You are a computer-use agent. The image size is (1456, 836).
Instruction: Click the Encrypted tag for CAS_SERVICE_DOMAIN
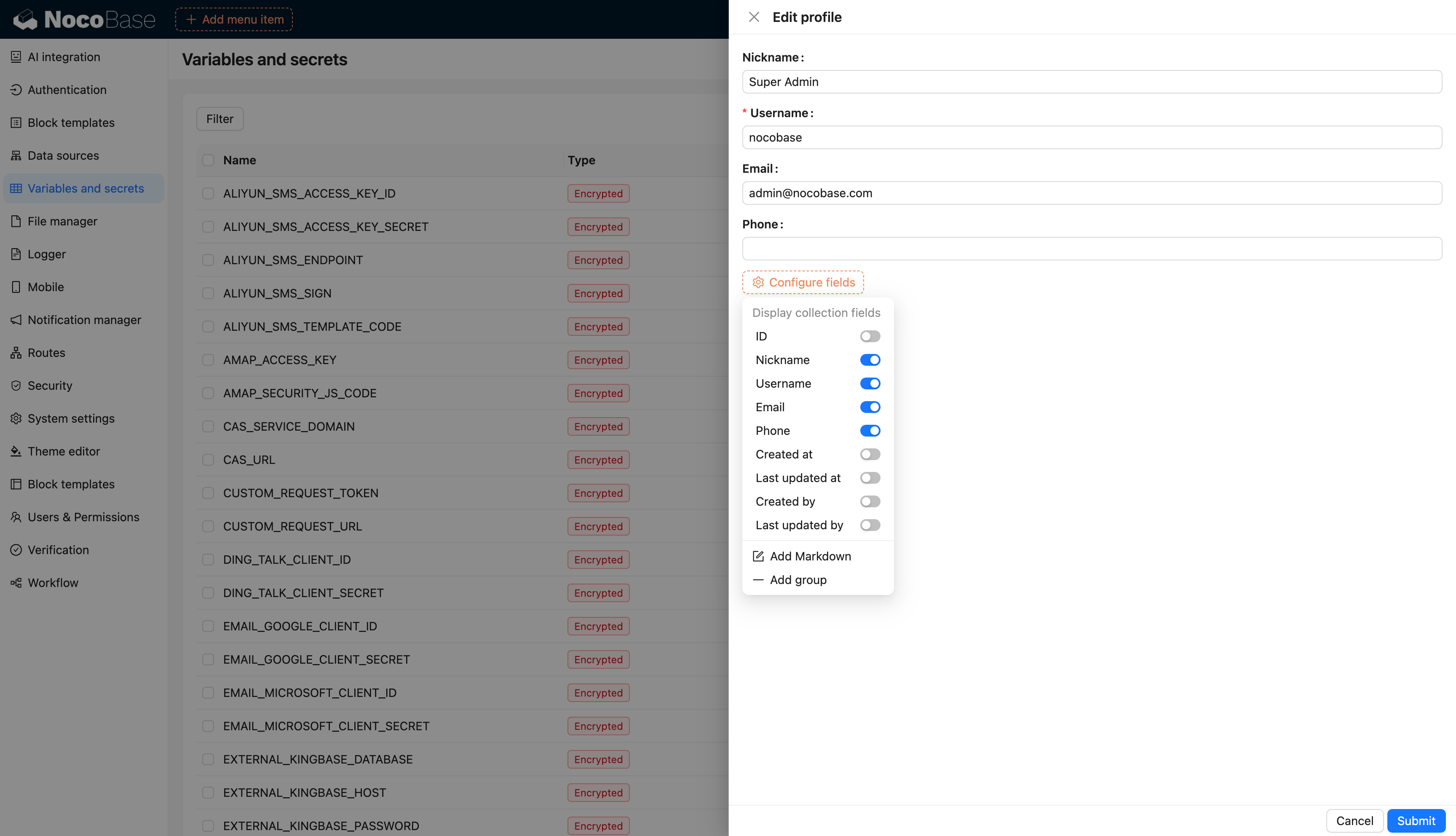(598, 426)
